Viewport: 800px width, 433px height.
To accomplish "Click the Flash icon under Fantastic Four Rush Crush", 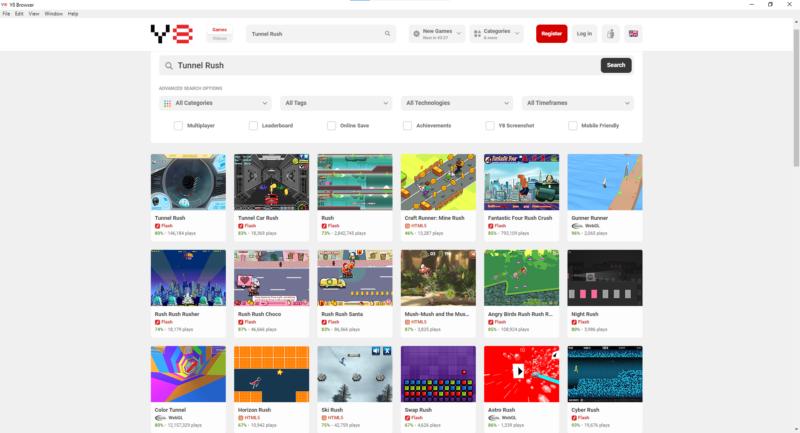I will 491,225.
